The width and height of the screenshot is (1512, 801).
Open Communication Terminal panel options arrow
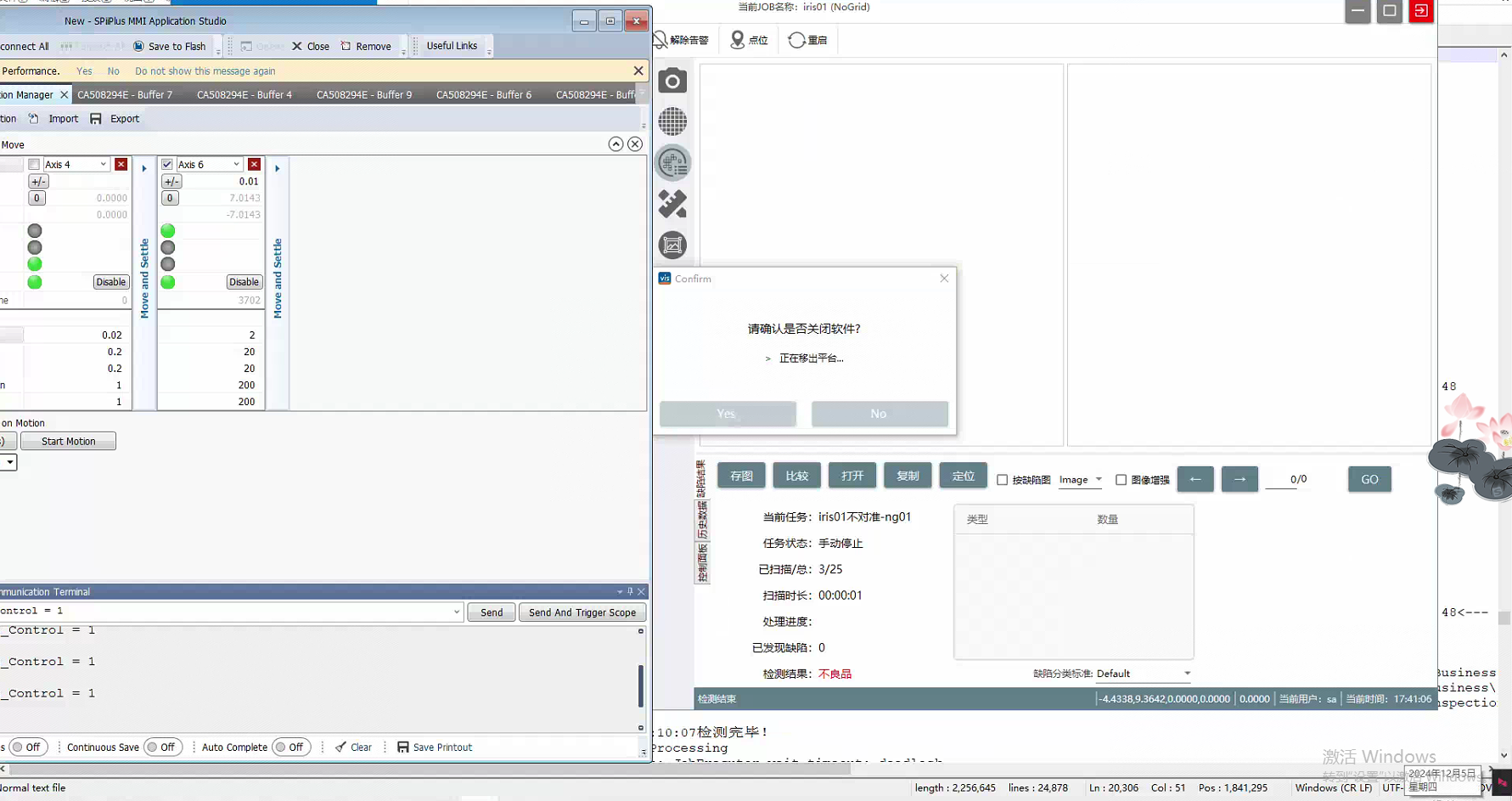620,591
